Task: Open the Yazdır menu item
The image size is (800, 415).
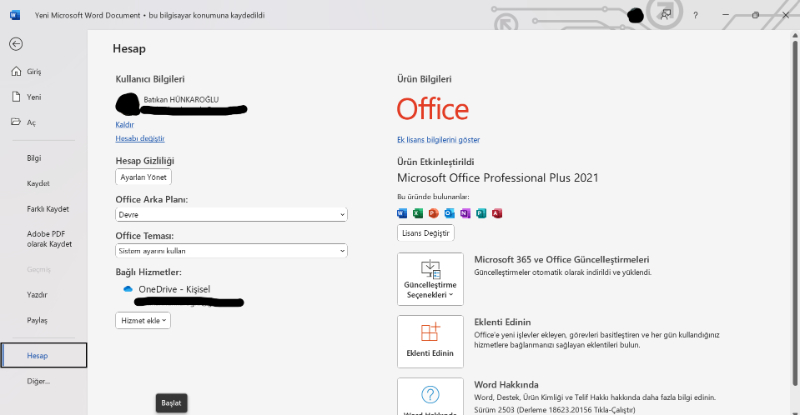Action: [37, 295]
